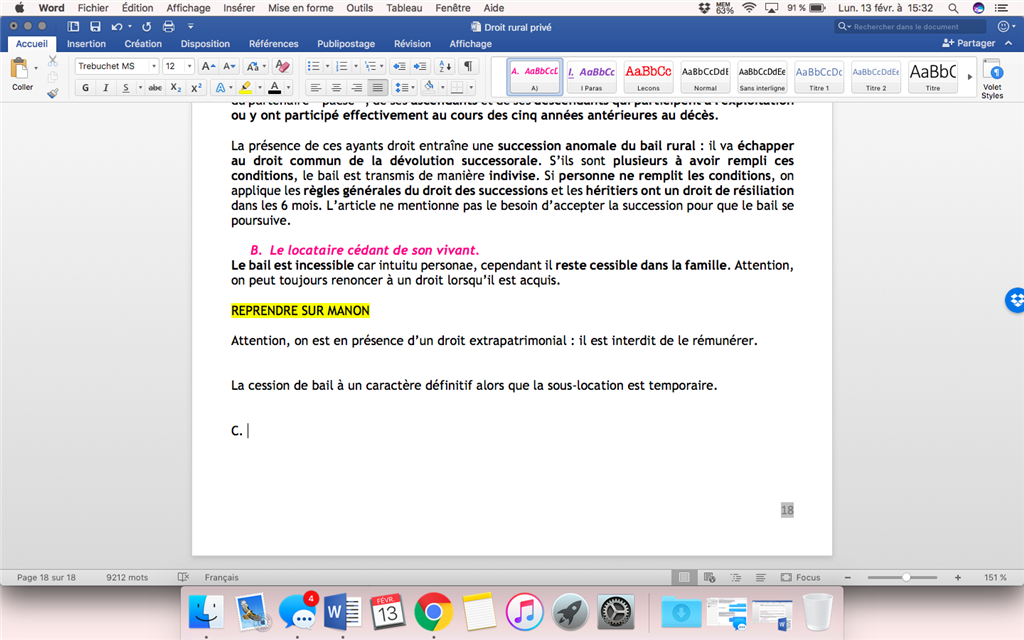Click the spell check proofing icon in status bar
The height and width of the screenshot is (640, 1024).
click(184, 577)
